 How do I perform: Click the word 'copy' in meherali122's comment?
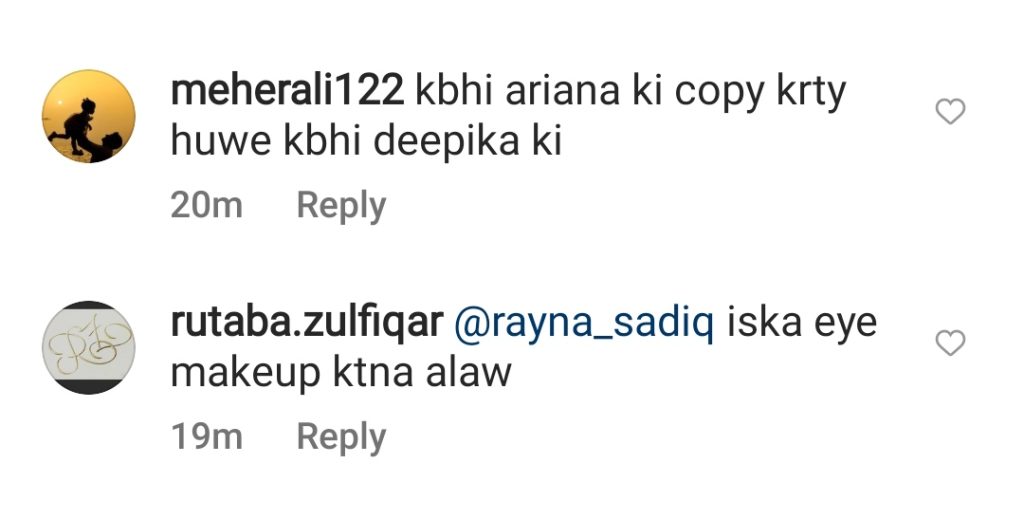pyautogui.click(x=719, y=93)
